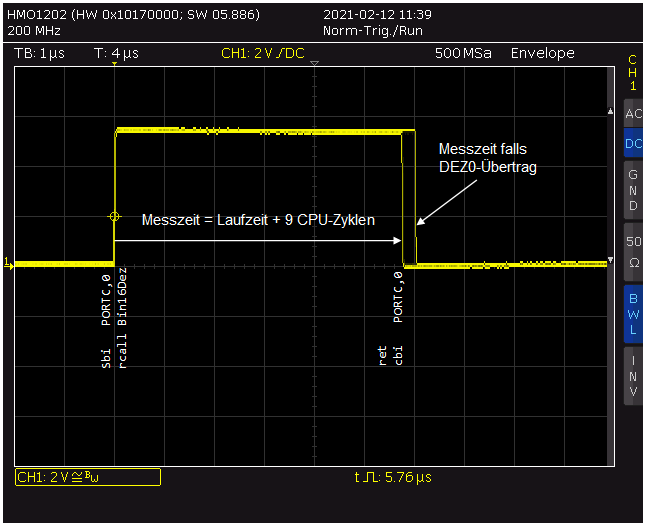
Task: Open the TB: 1 µs timebase setting
Action: [40, 53]
